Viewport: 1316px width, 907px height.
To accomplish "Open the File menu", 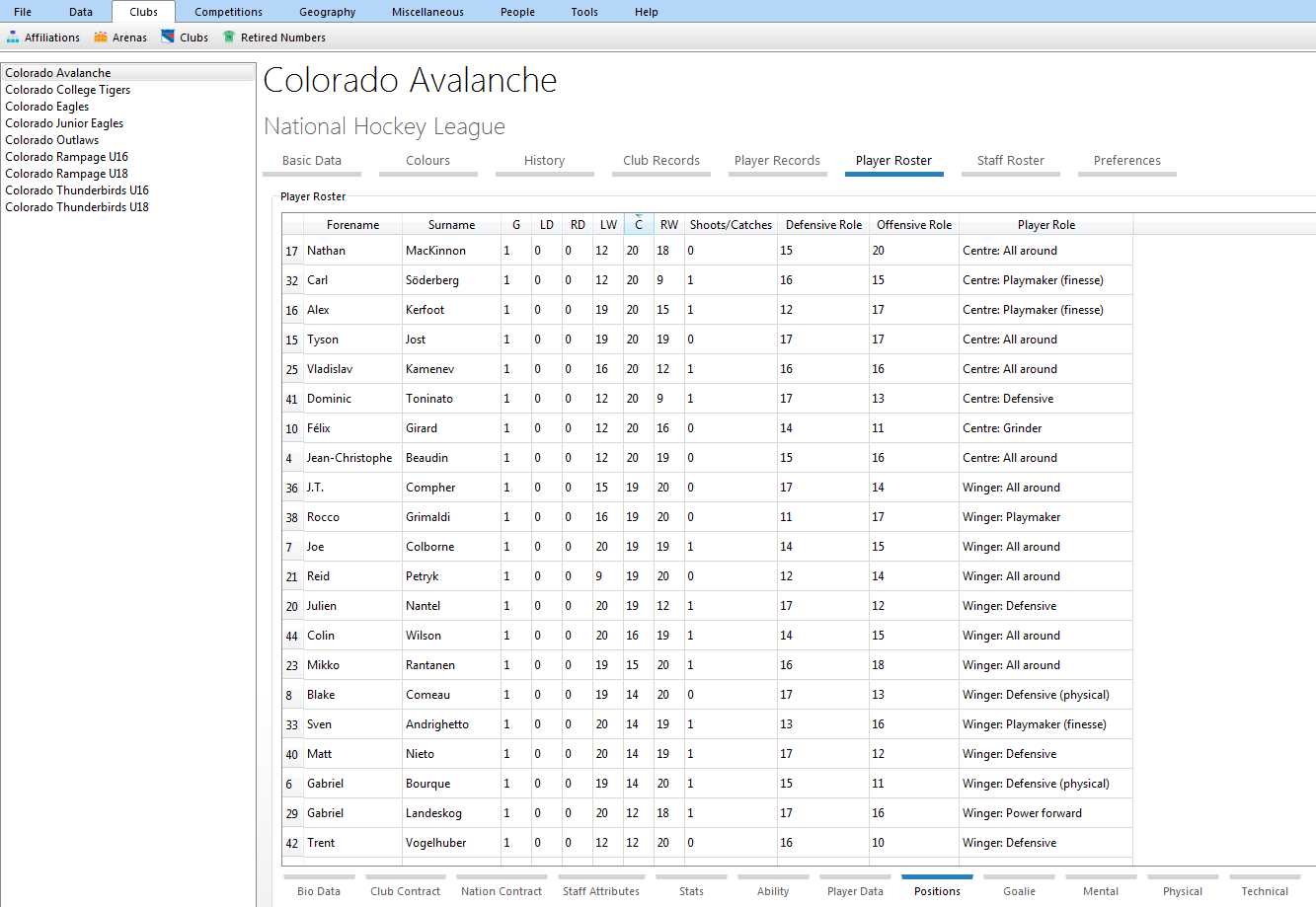I will 23,12.
